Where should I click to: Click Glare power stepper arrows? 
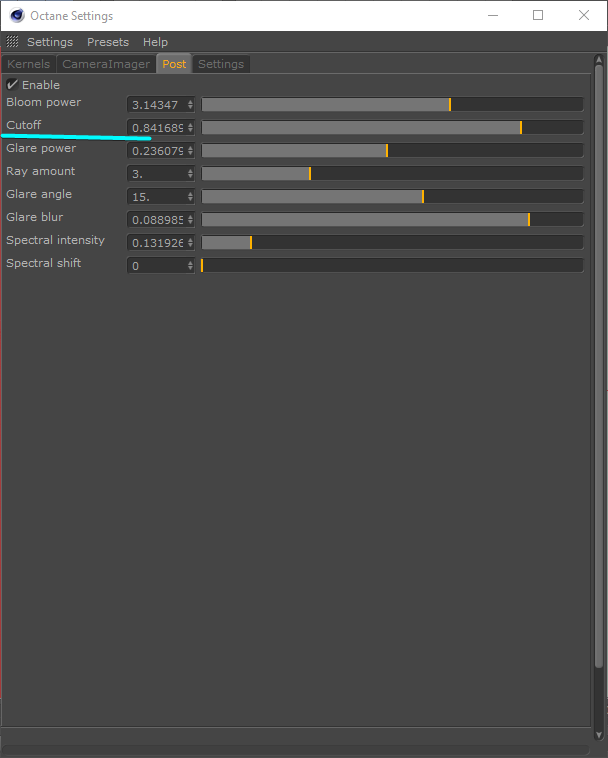pyautogui.click(x=190, y=151)
